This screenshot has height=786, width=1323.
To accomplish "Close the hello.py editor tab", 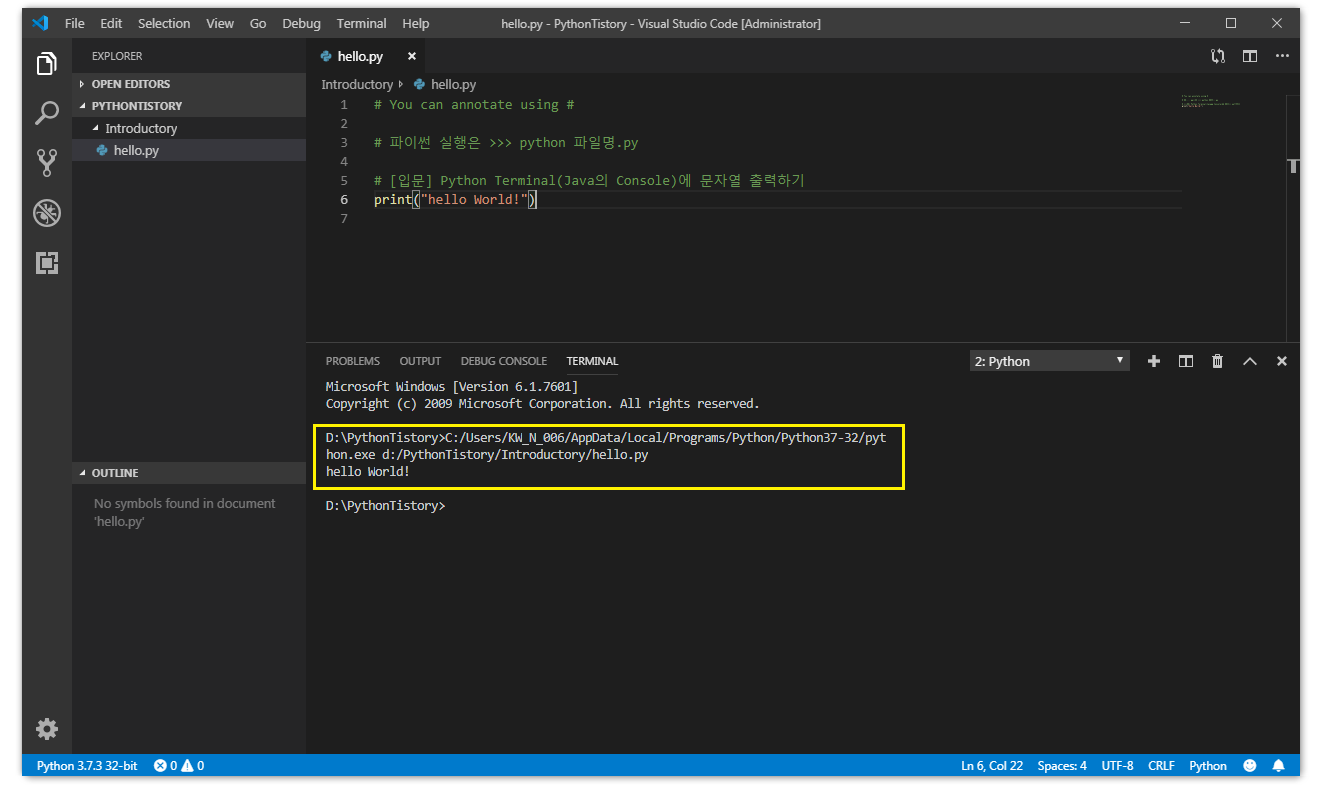I will (x=411, y=57).
